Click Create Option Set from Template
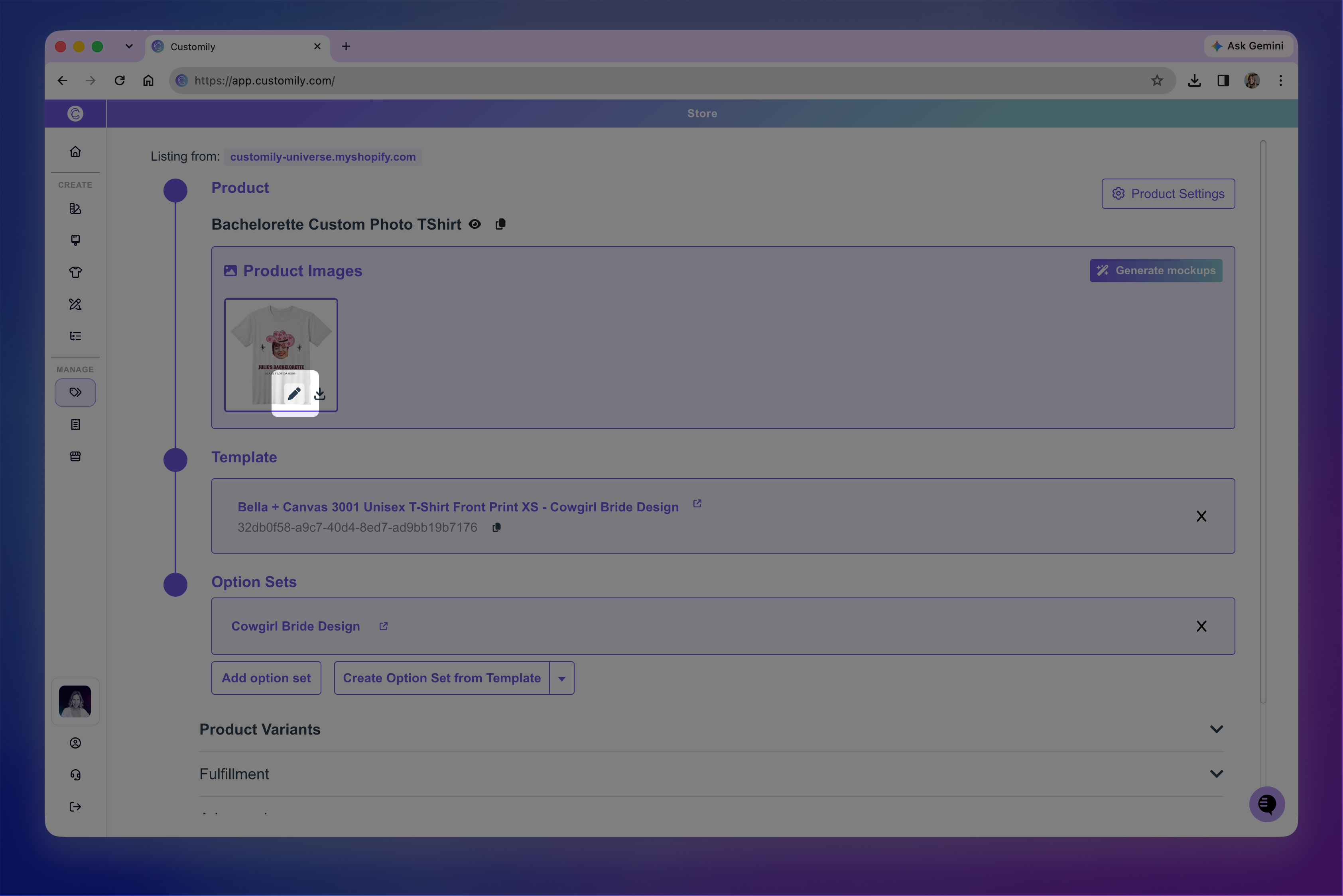The width and height of the screenshot is (1343, 896). tap(441, 678)
